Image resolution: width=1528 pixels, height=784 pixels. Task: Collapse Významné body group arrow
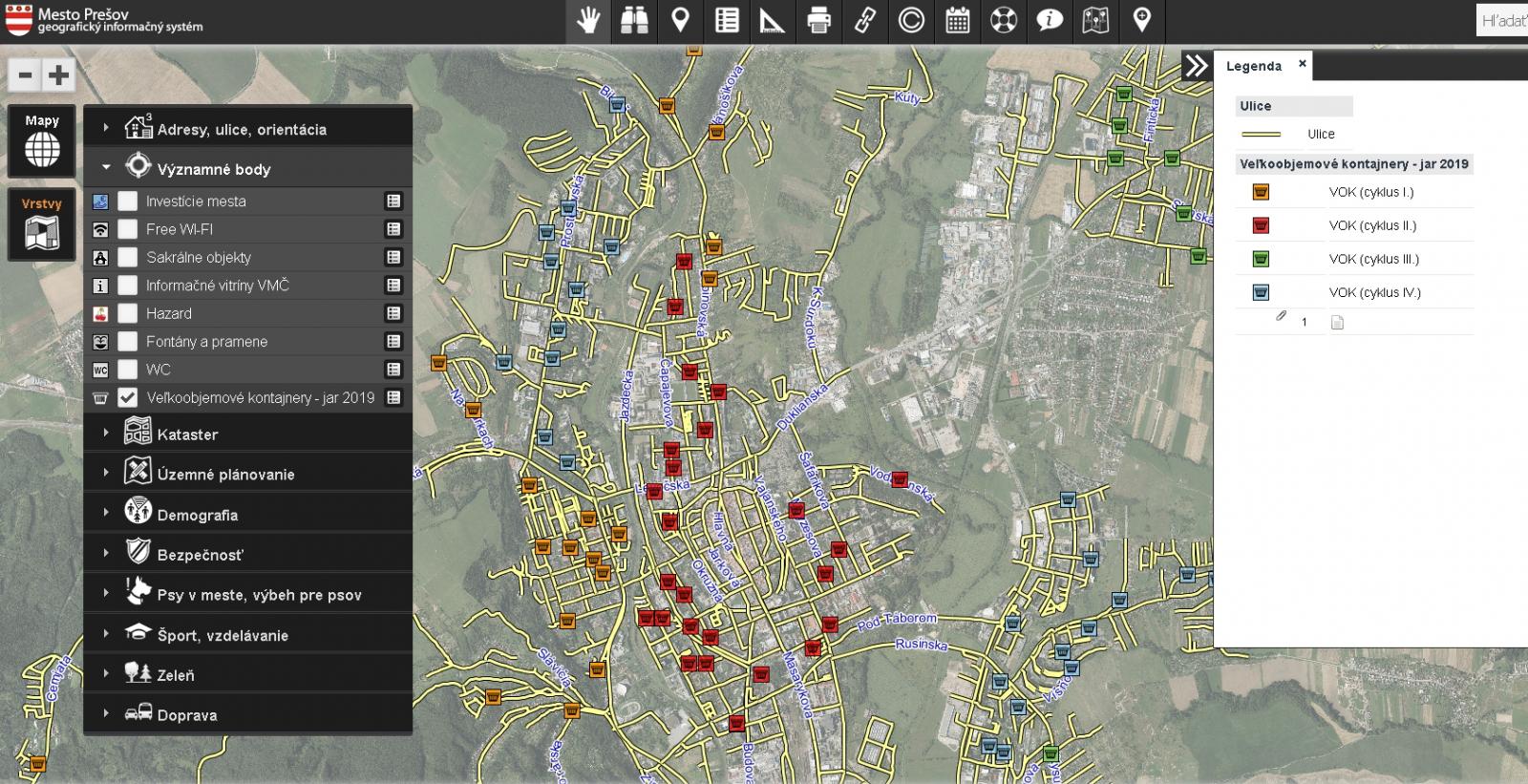tap(106, 167)
